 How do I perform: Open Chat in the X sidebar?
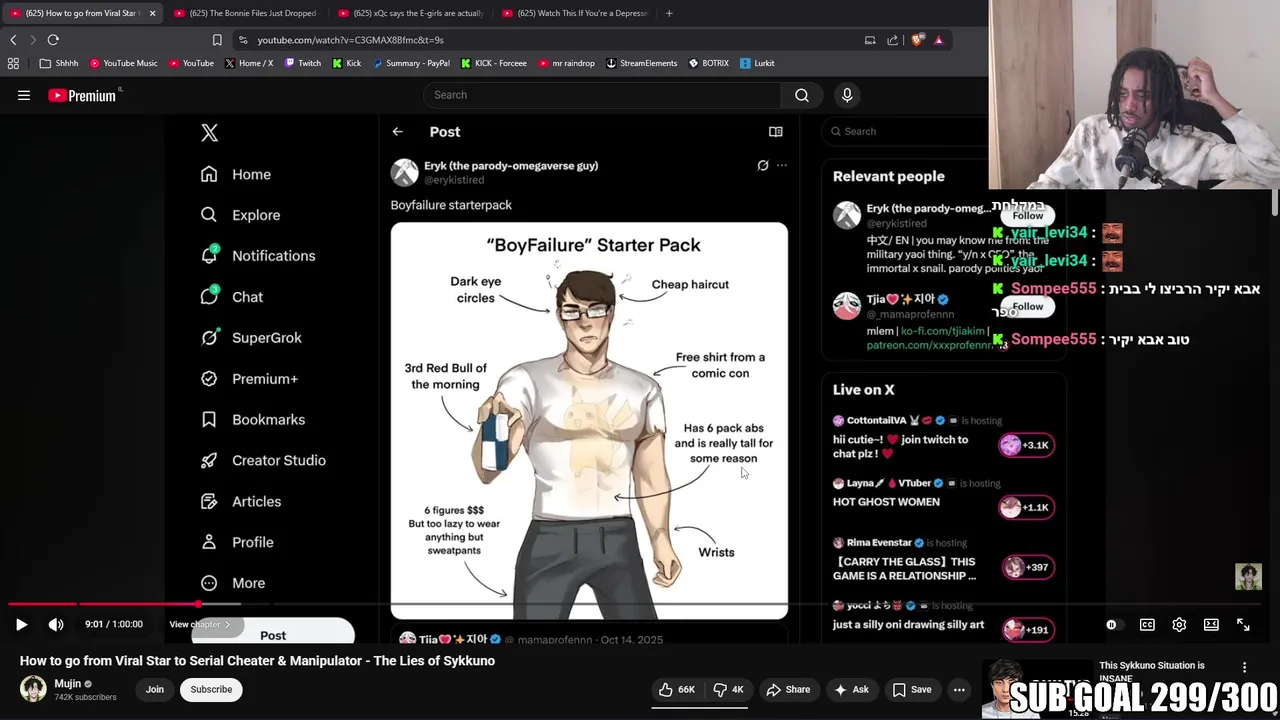(x=232, y=297)
